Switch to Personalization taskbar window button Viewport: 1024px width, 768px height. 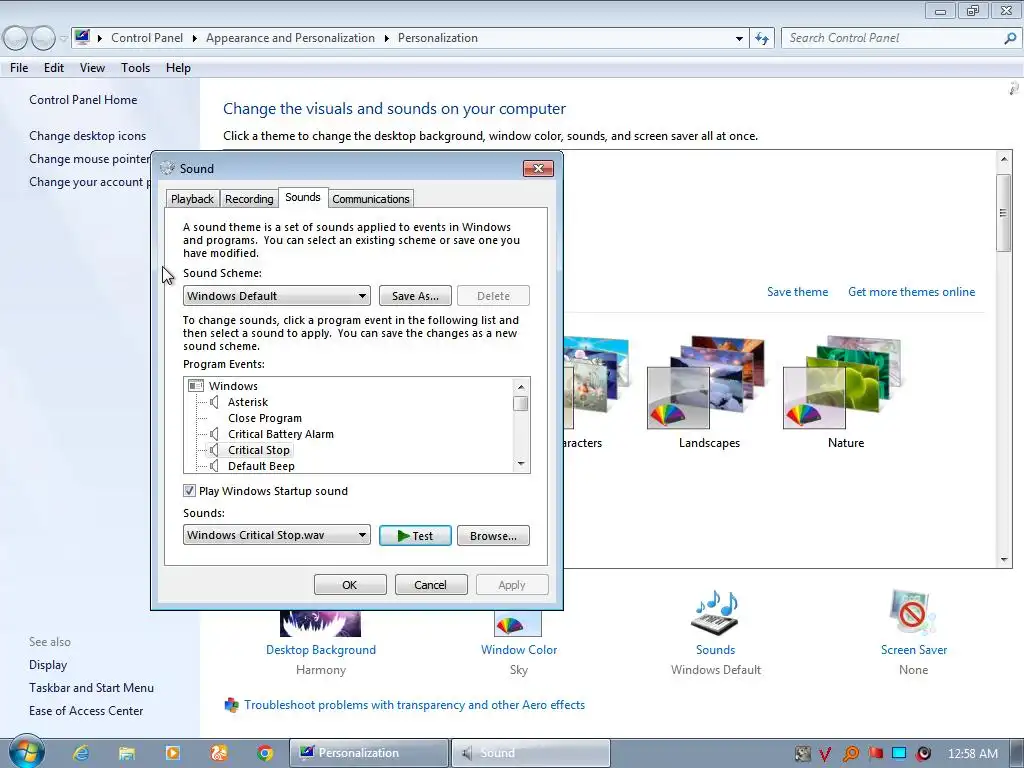coord(368,753)
